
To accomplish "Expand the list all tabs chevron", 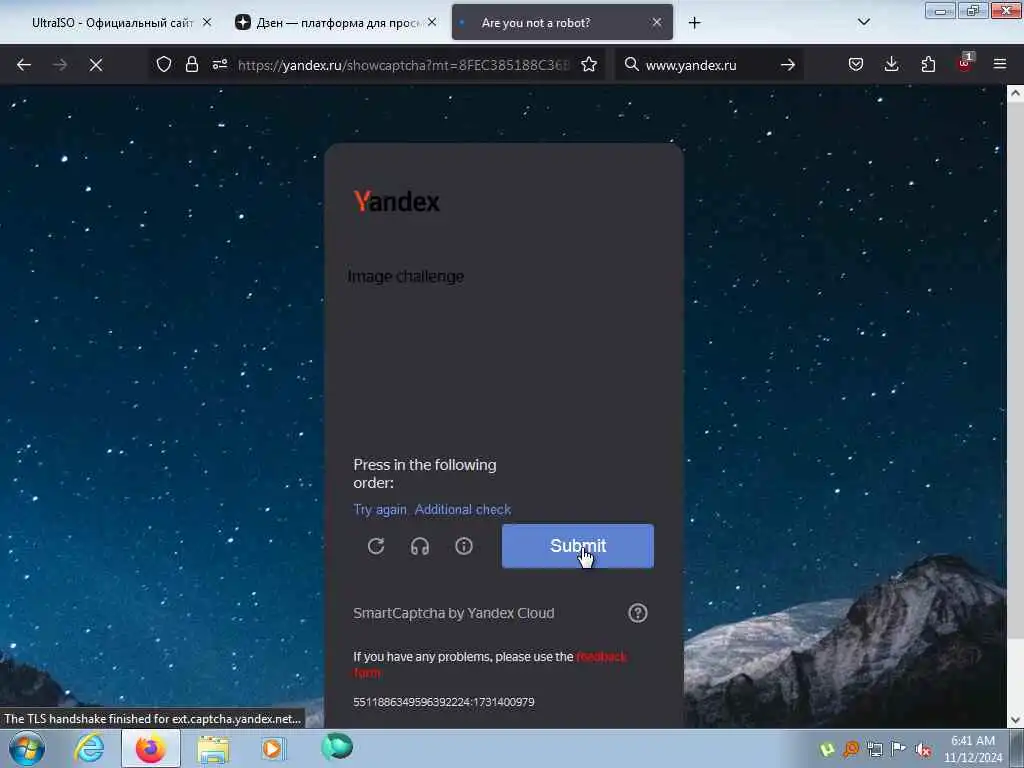I will pos(864,22).
